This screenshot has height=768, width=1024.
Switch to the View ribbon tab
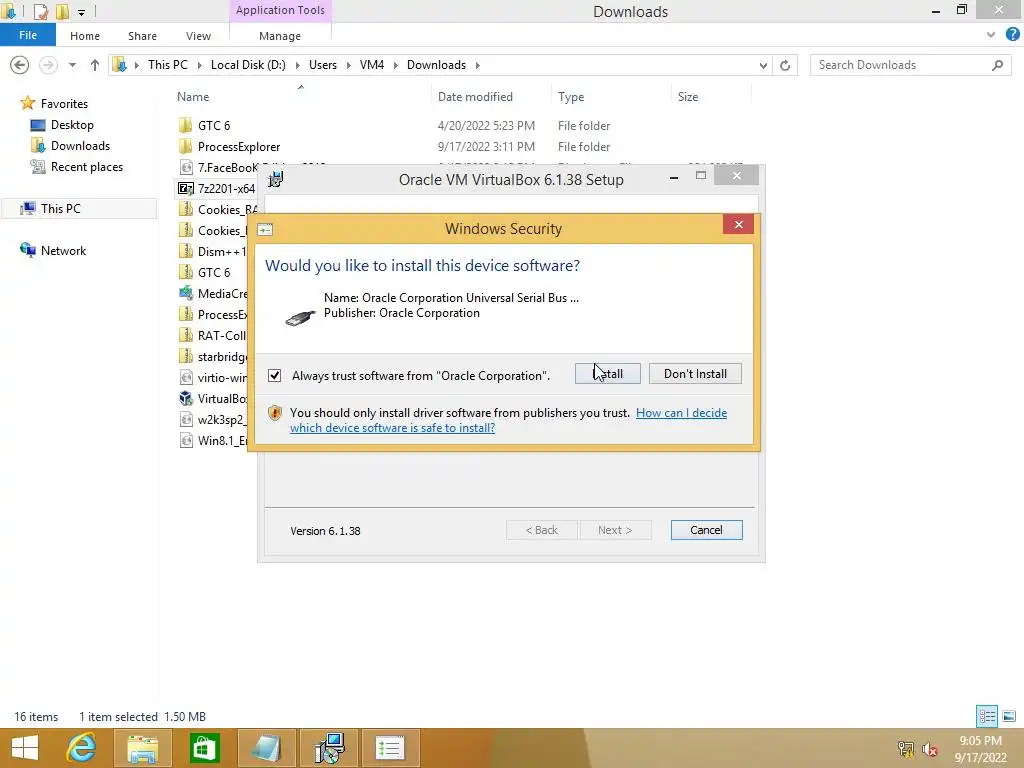click(198, 36)
